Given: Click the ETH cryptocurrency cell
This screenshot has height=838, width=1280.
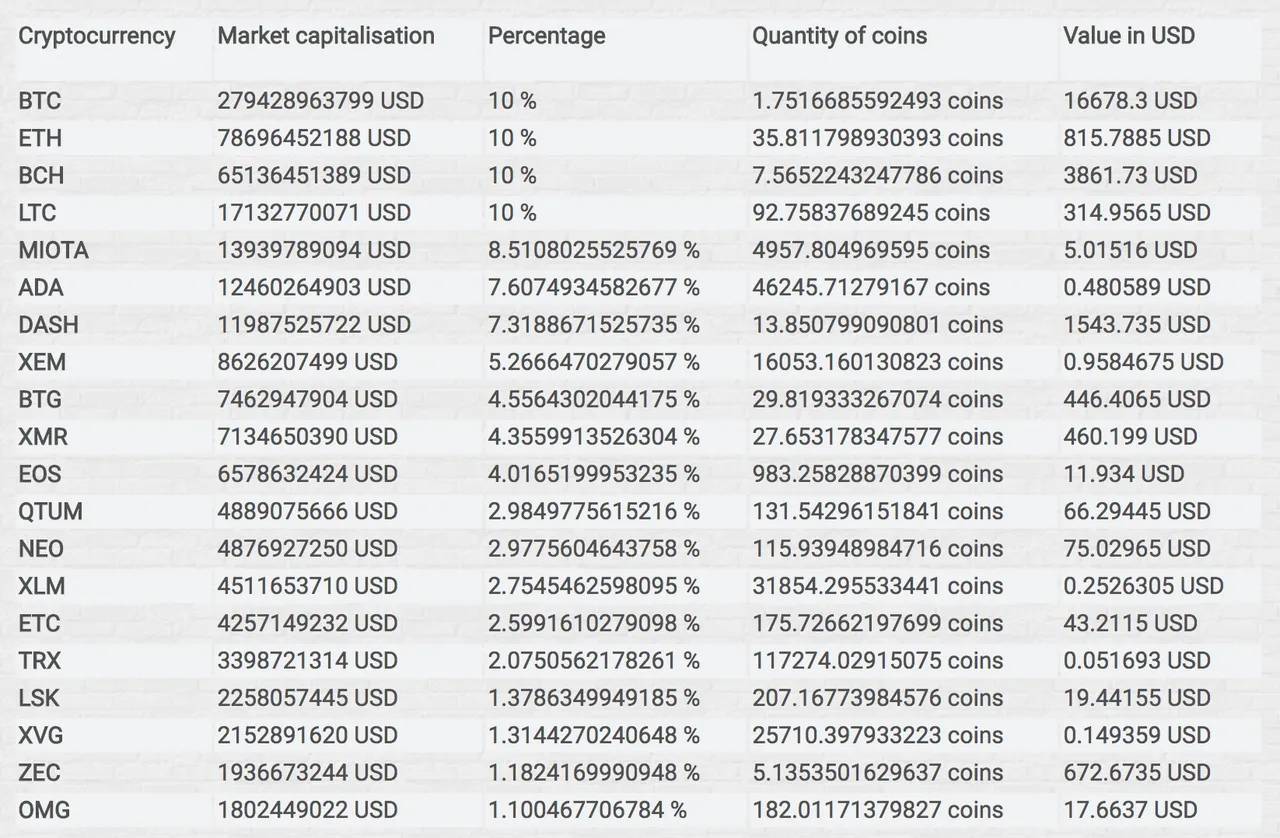Looking at the screenshot, I should click(x=40, y=138).
